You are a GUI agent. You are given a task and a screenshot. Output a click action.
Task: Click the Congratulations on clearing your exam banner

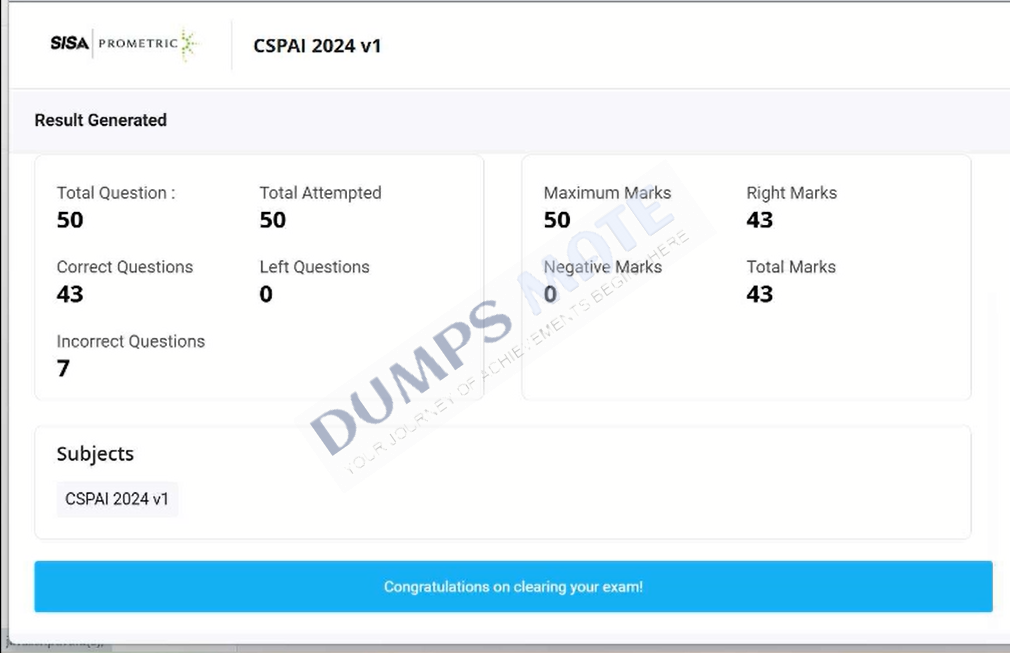513,587
